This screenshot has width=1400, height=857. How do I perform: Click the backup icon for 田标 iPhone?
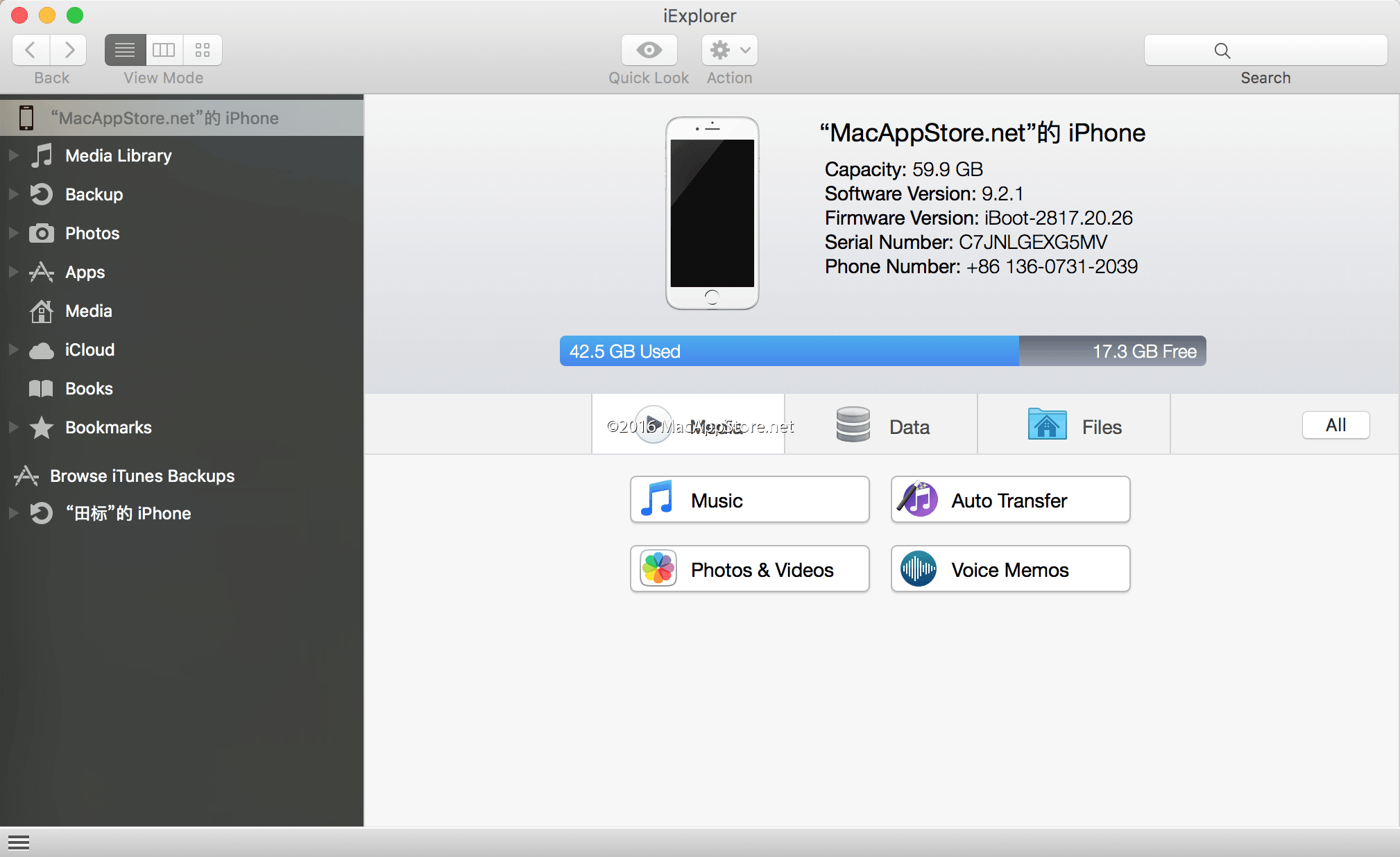[x=42, y=513]
